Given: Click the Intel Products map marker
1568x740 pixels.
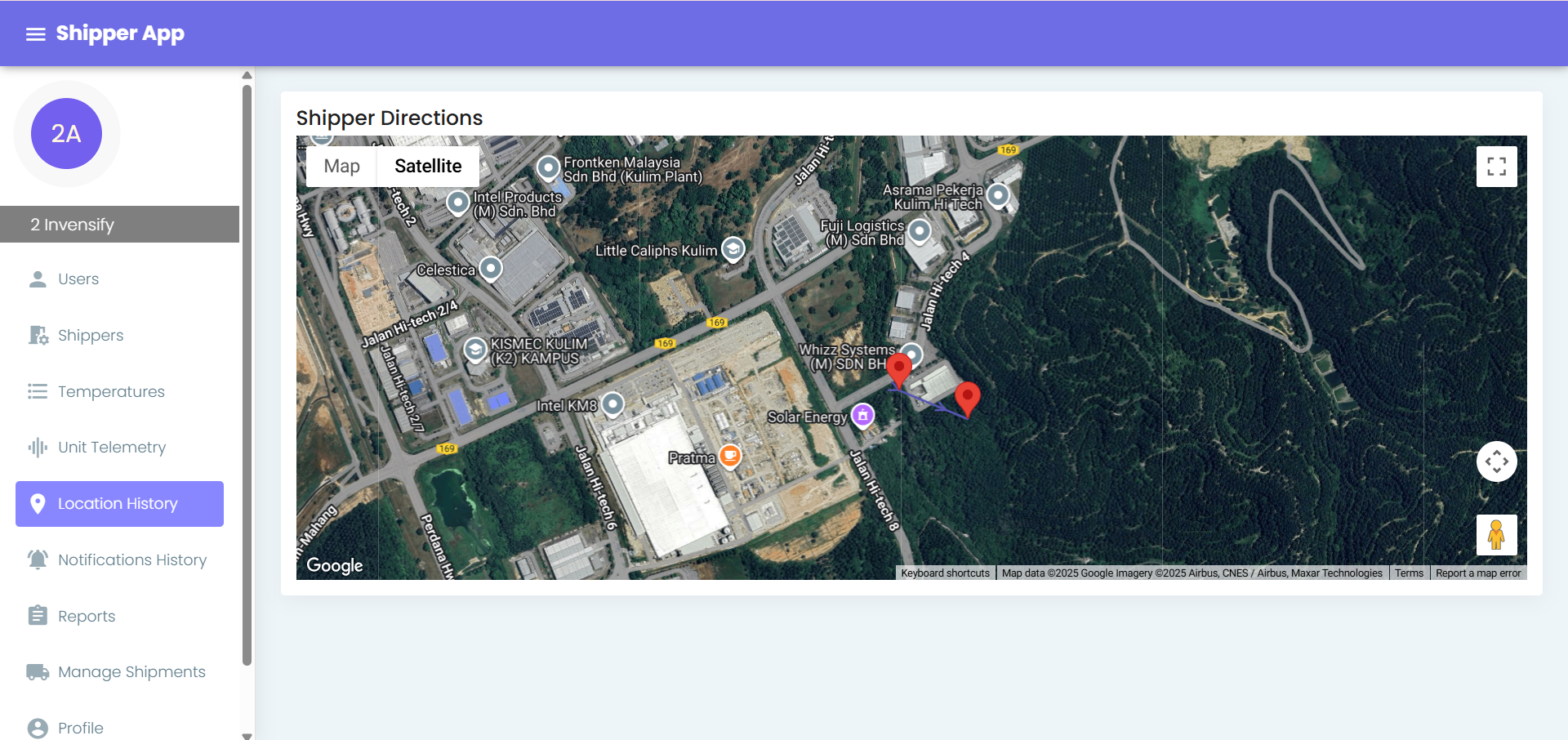Looking at the screenshot, I should (x=458, y=202).
